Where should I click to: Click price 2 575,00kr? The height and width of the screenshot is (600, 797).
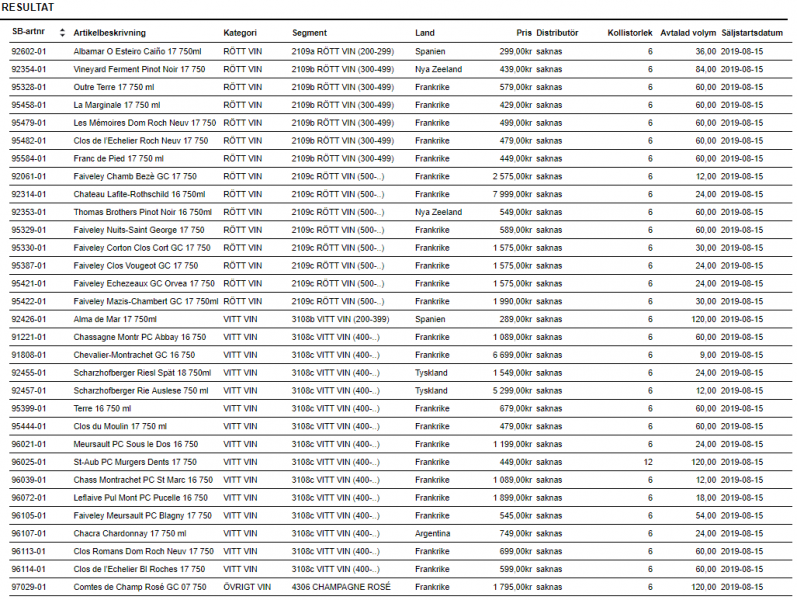pos(512,176)
